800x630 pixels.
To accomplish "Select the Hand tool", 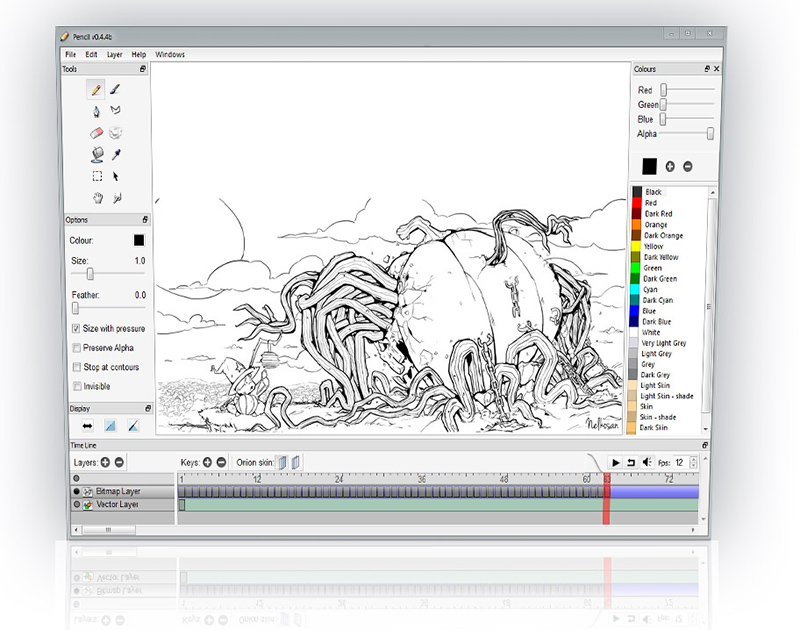I will pos(97,197).
